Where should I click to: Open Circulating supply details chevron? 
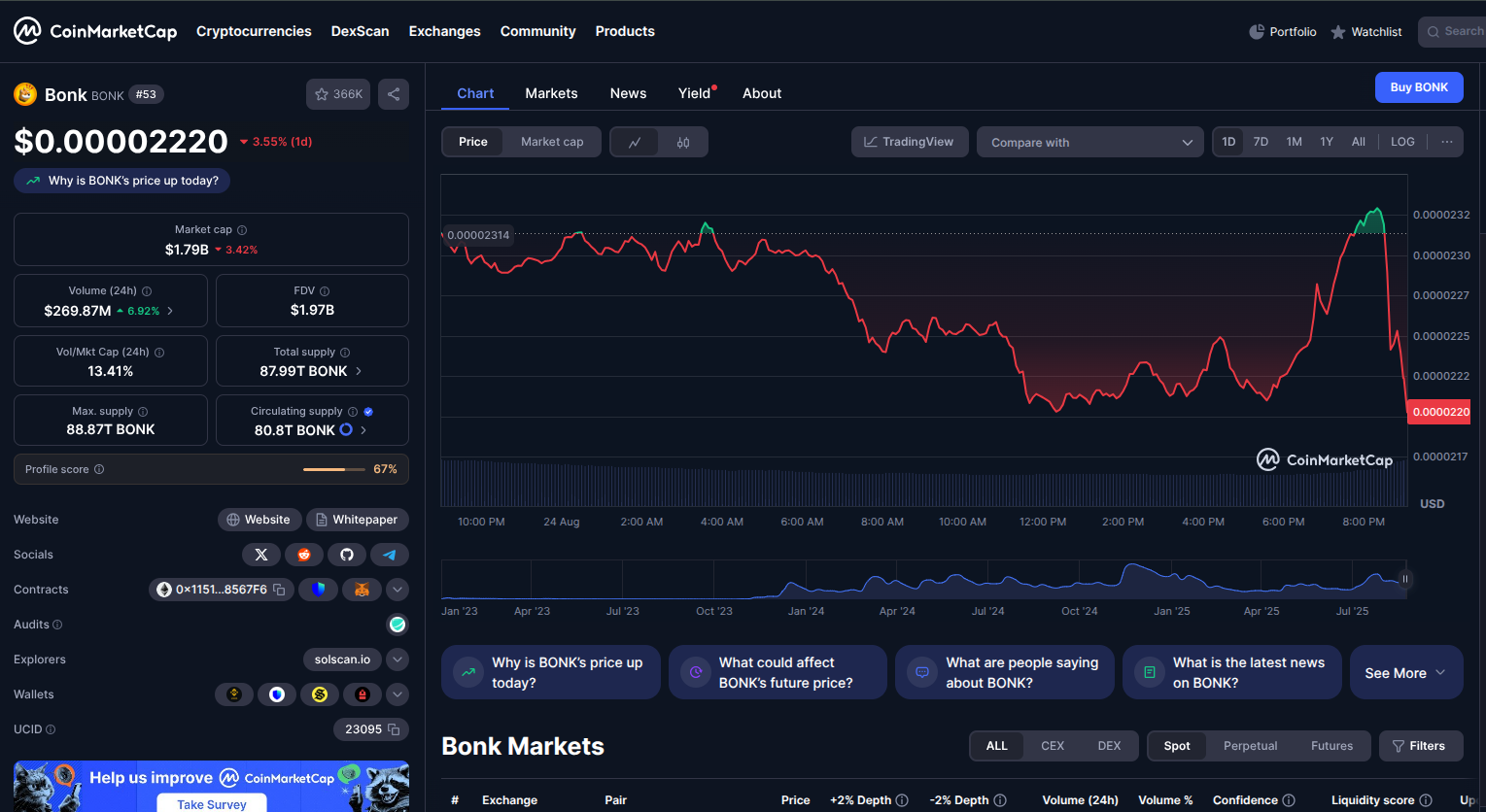point(363,430)
